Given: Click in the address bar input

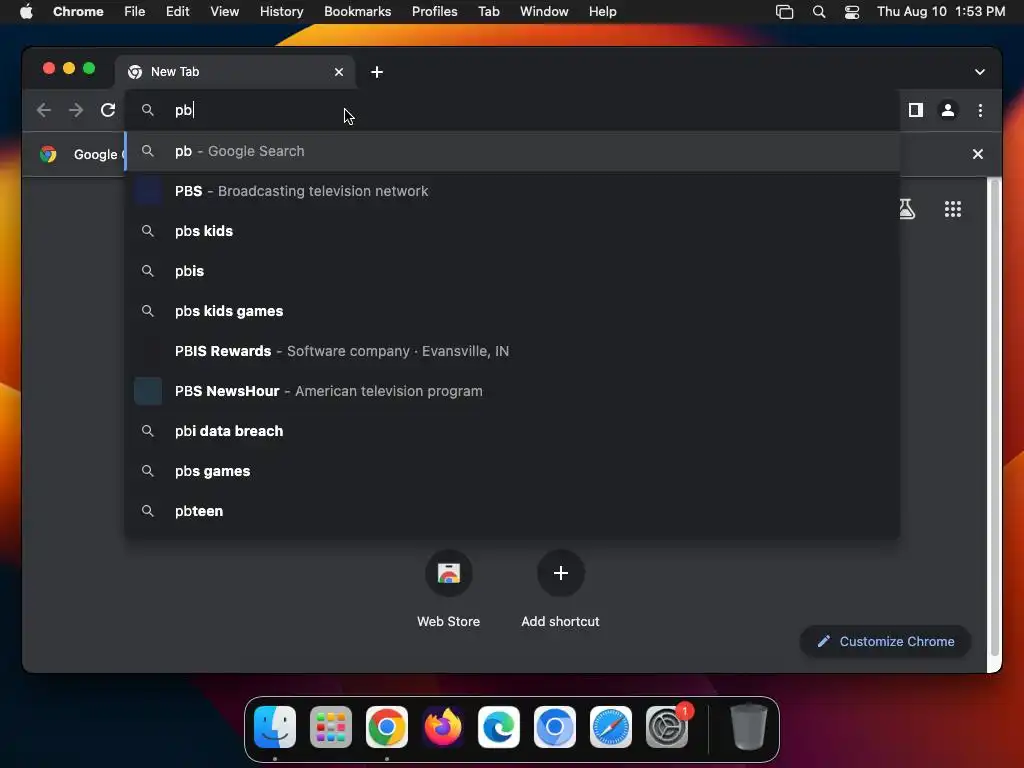Looking at the screenshot, I should coord(512,110).
